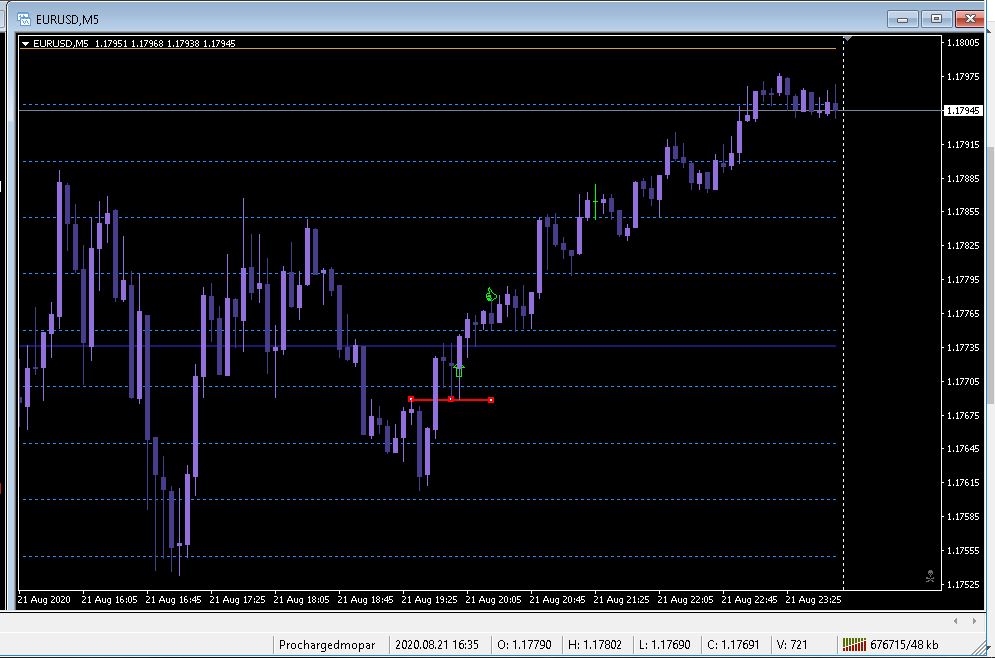Viewport: 995px width, 658px height.
Task: Select the green up-arrow buy marker
Action: coord(459,370)
